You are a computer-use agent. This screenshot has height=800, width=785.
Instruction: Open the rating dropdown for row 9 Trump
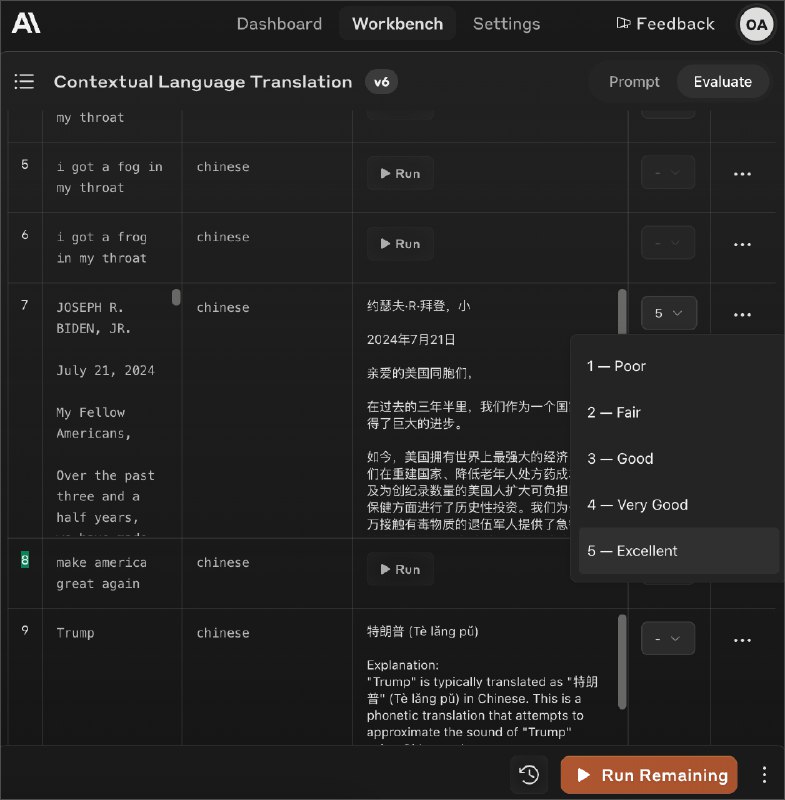tap(668, 638)
